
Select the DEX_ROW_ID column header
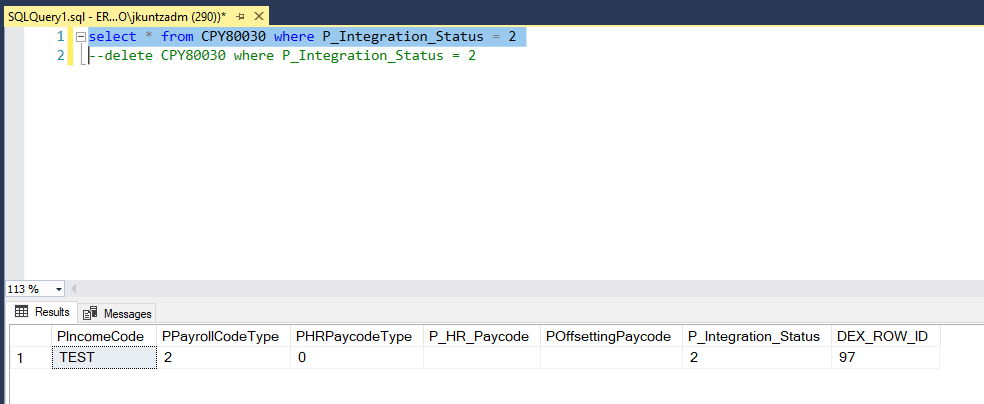click(x=883, y=336)
